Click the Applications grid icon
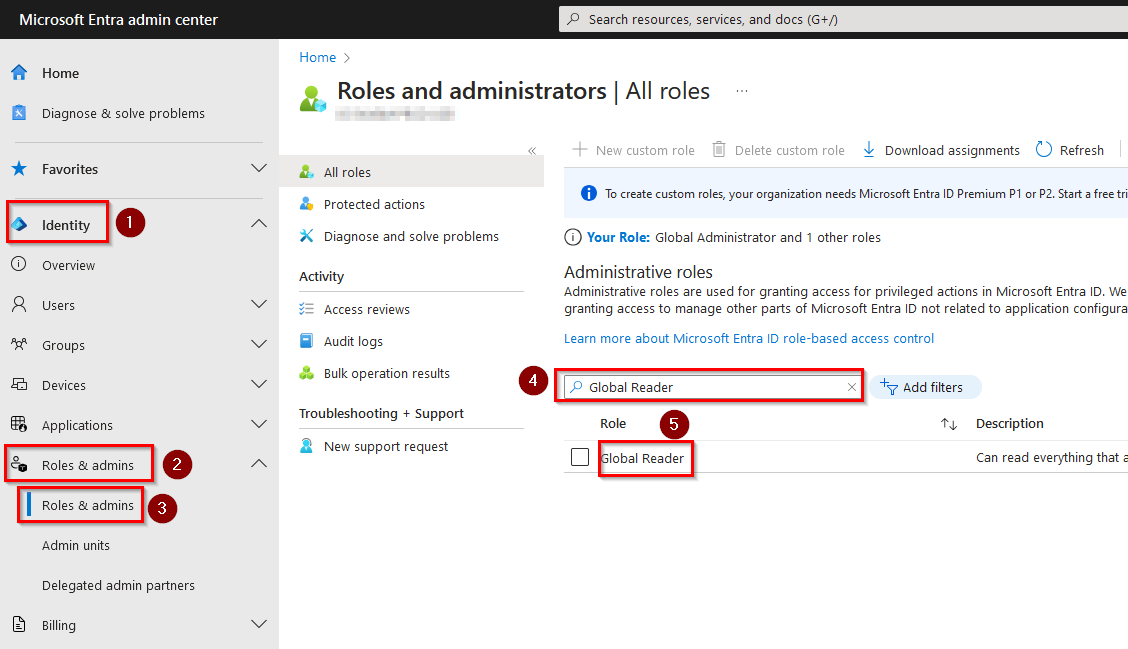The width and height of the screenshot is (1128, 649). click(19, 425)
